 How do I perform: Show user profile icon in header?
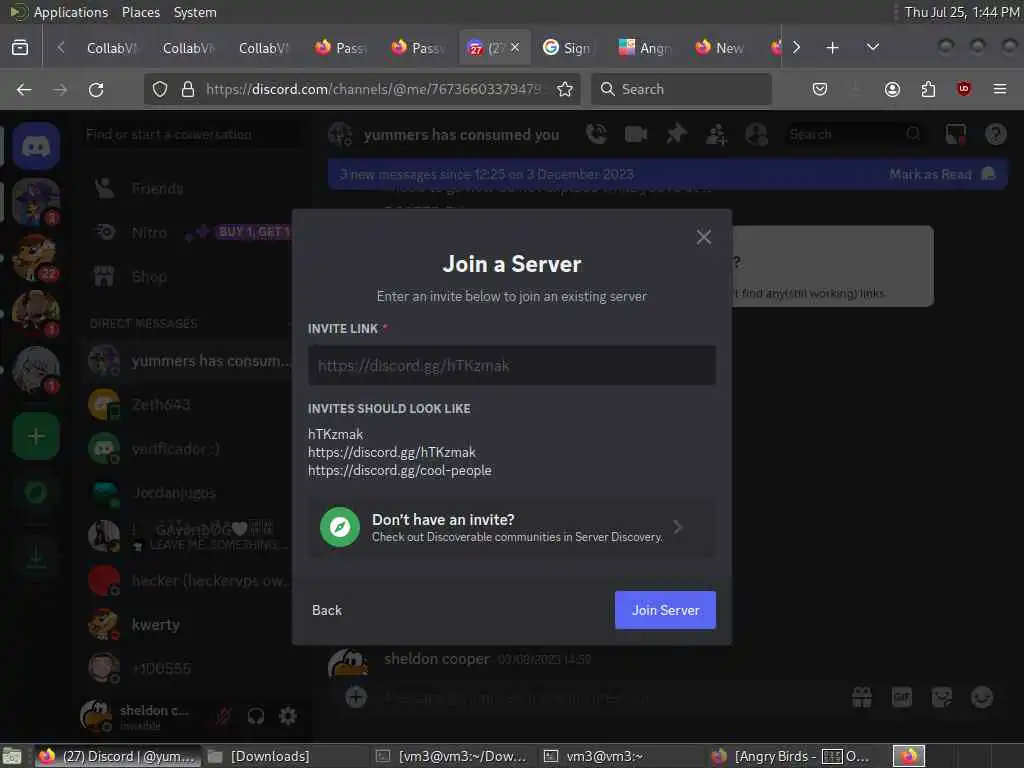coord(756,135)
